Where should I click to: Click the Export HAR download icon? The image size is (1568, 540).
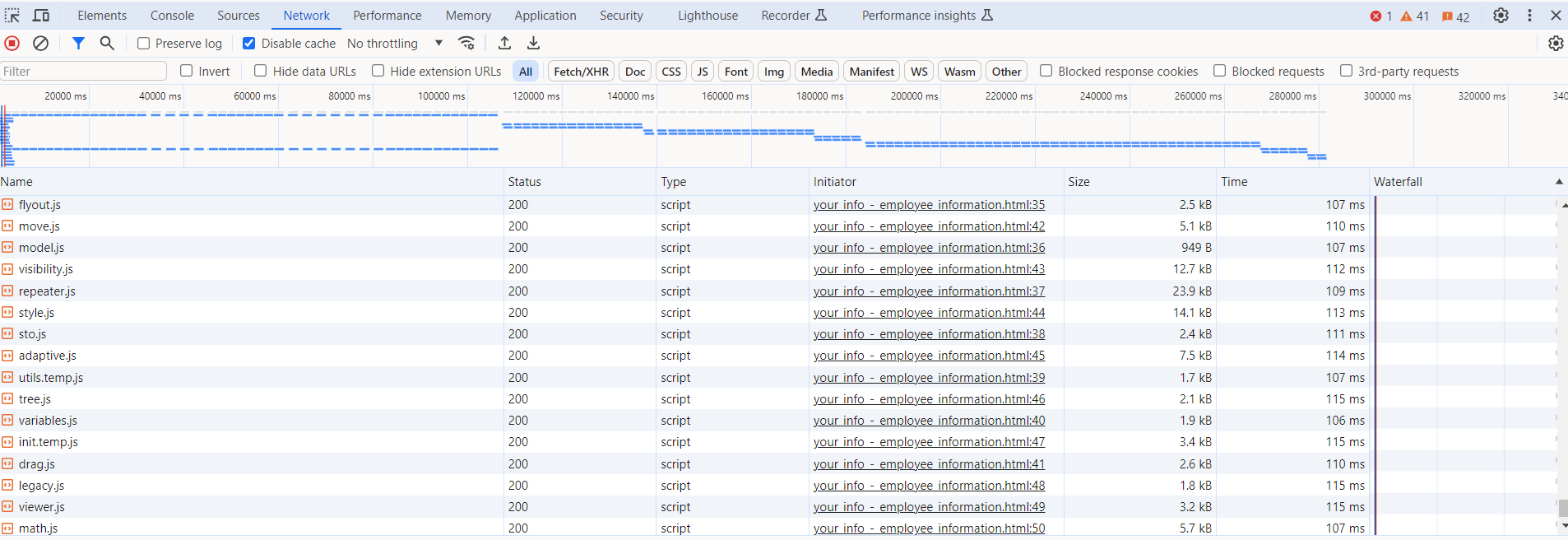(x=534, y=44)
